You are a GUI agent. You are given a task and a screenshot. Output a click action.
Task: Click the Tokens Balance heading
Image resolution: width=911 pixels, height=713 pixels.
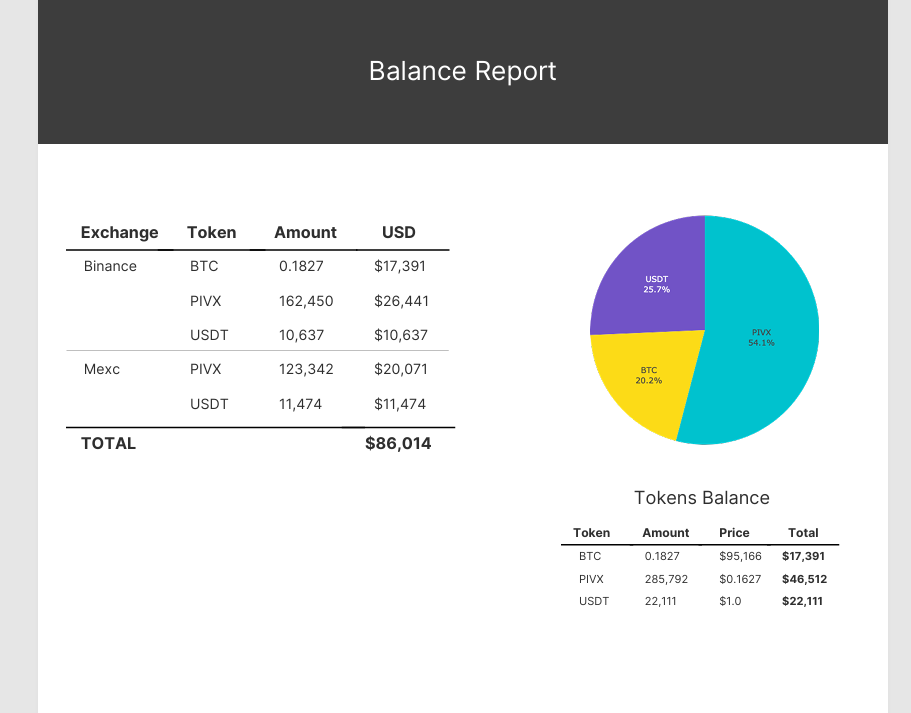[702, 497]
